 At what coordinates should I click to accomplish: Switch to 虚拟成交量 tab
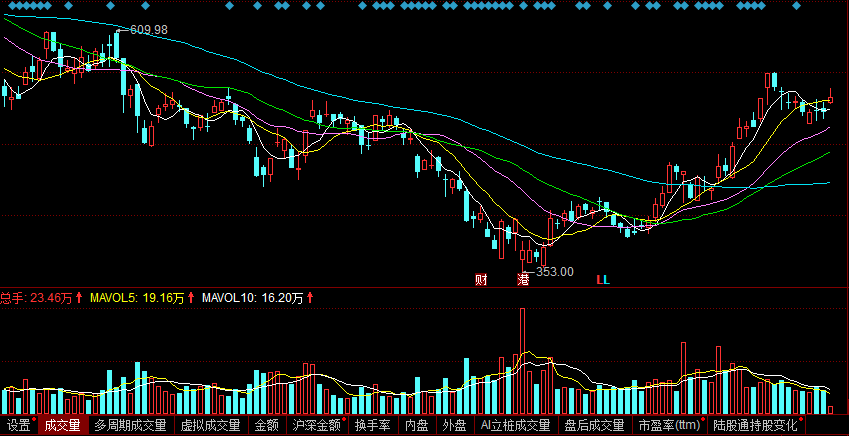pyautogui.click(x=211, y=425)
